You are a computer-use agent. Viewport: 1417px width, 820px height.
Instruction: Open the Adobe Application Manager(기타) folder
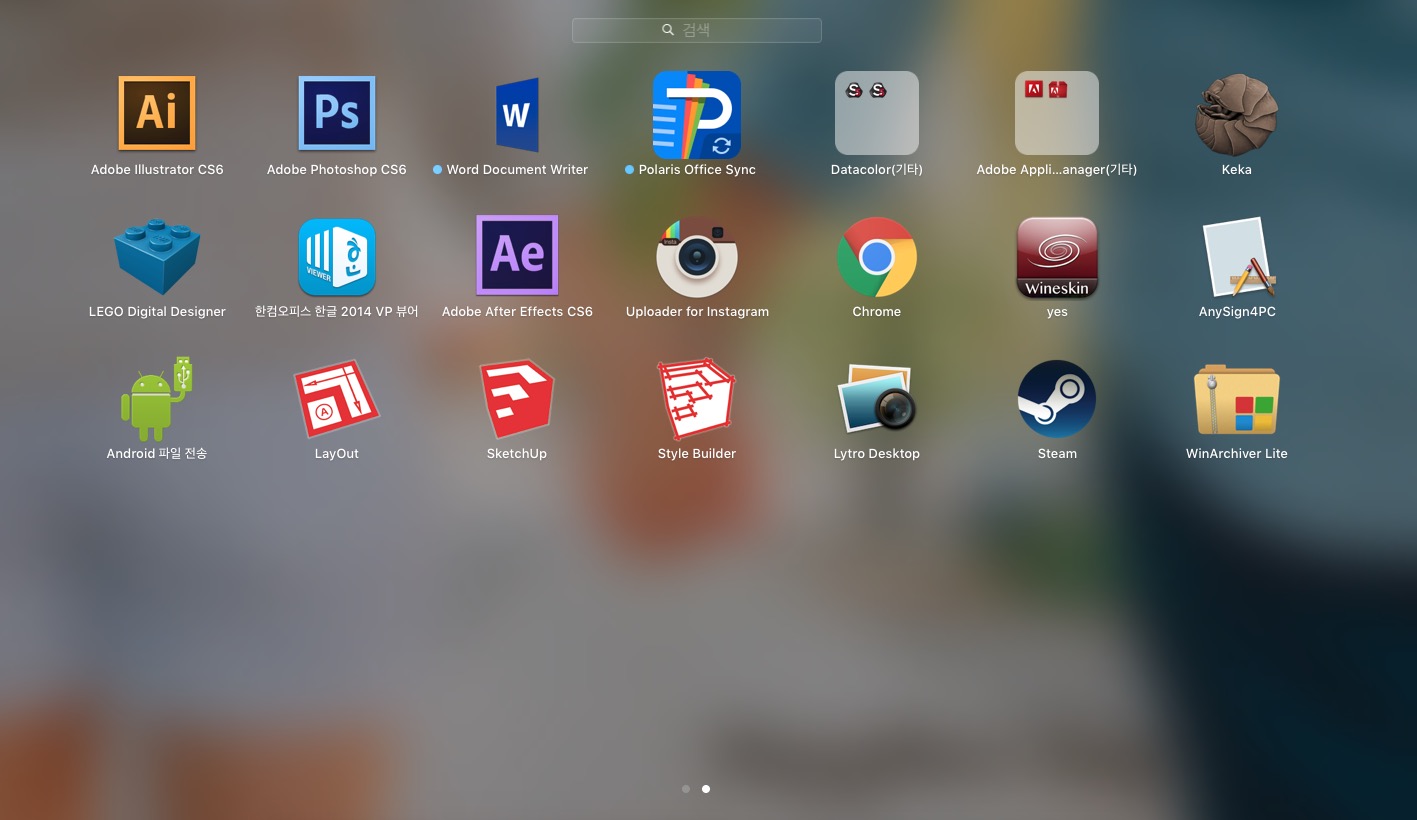[x=1057, y=114]
